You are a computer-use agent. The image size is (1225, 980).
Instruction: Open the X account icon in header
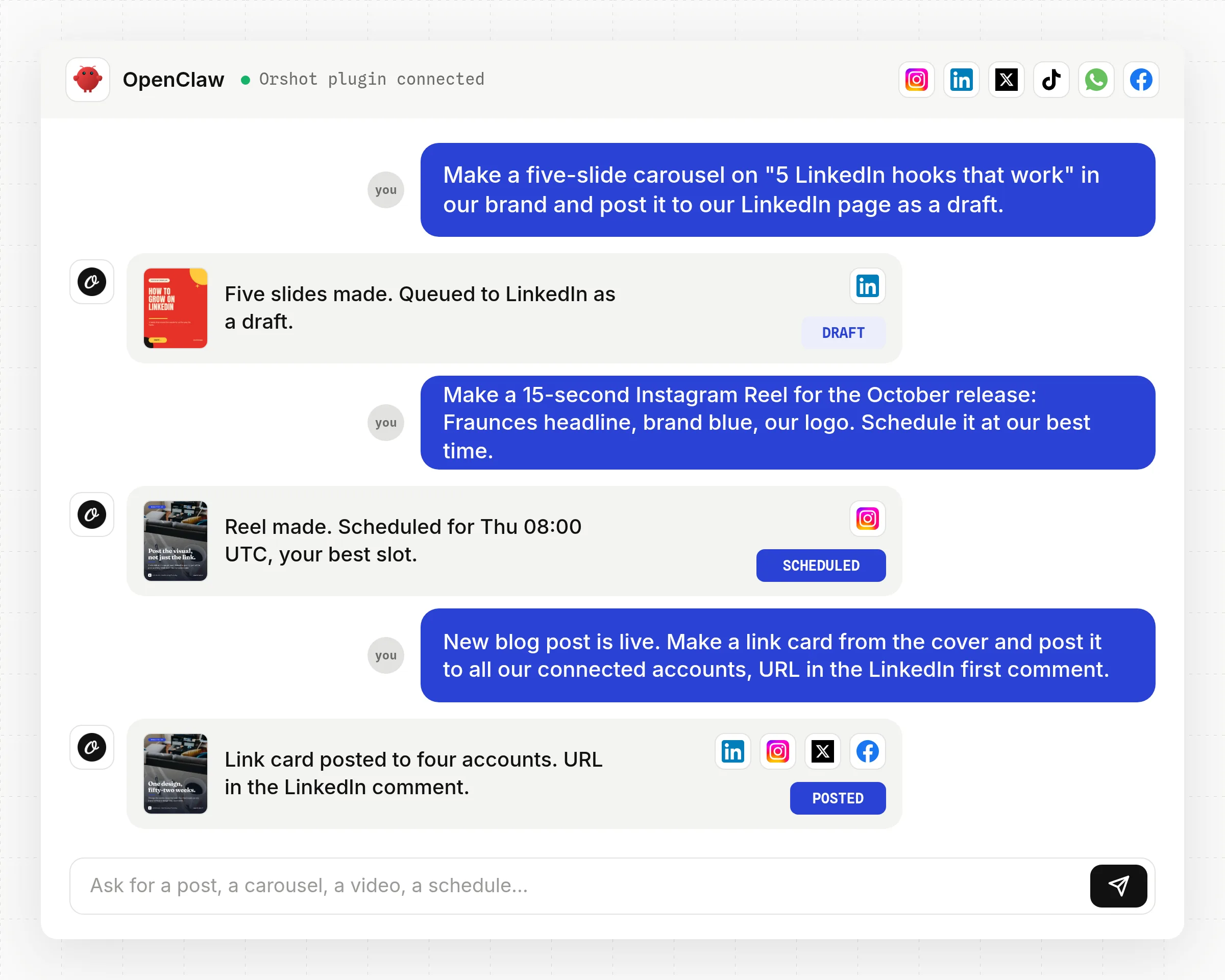pyautogui.click(x=1006, y=80)
